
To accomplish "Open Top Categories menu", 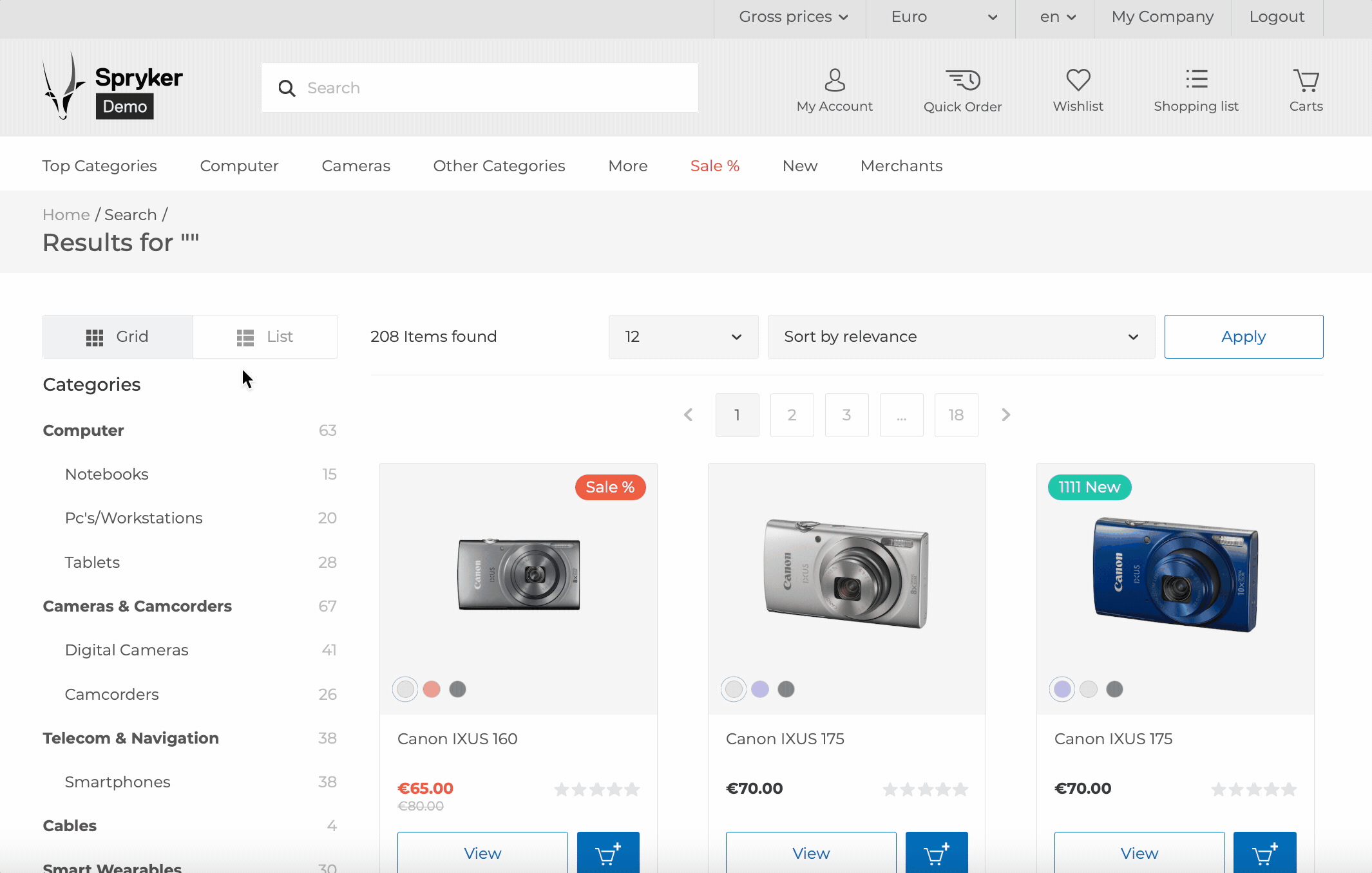I will point(100,165).
